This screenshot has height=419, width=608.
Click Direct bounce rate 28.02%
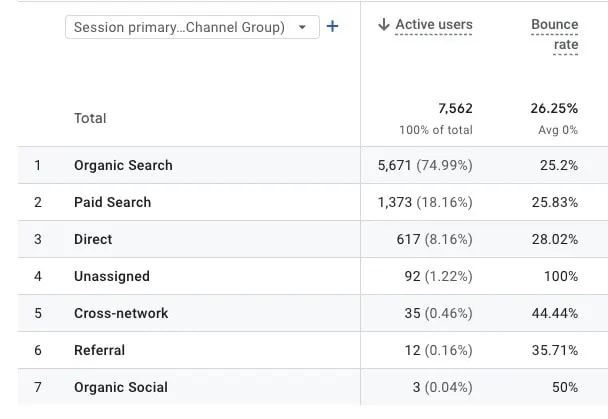click(x=554, y=239)
